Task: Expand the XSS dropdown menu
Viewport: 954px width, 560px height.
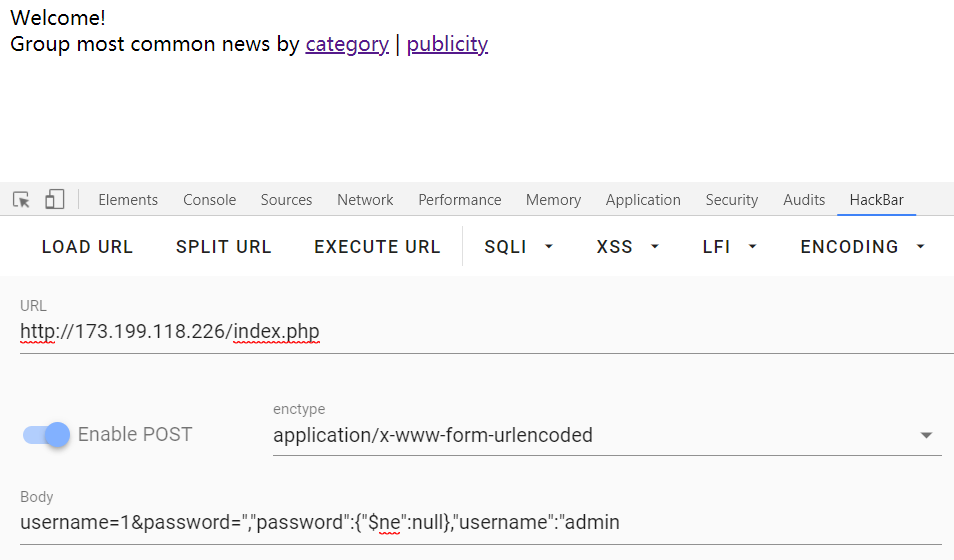Action: point(627,247)
